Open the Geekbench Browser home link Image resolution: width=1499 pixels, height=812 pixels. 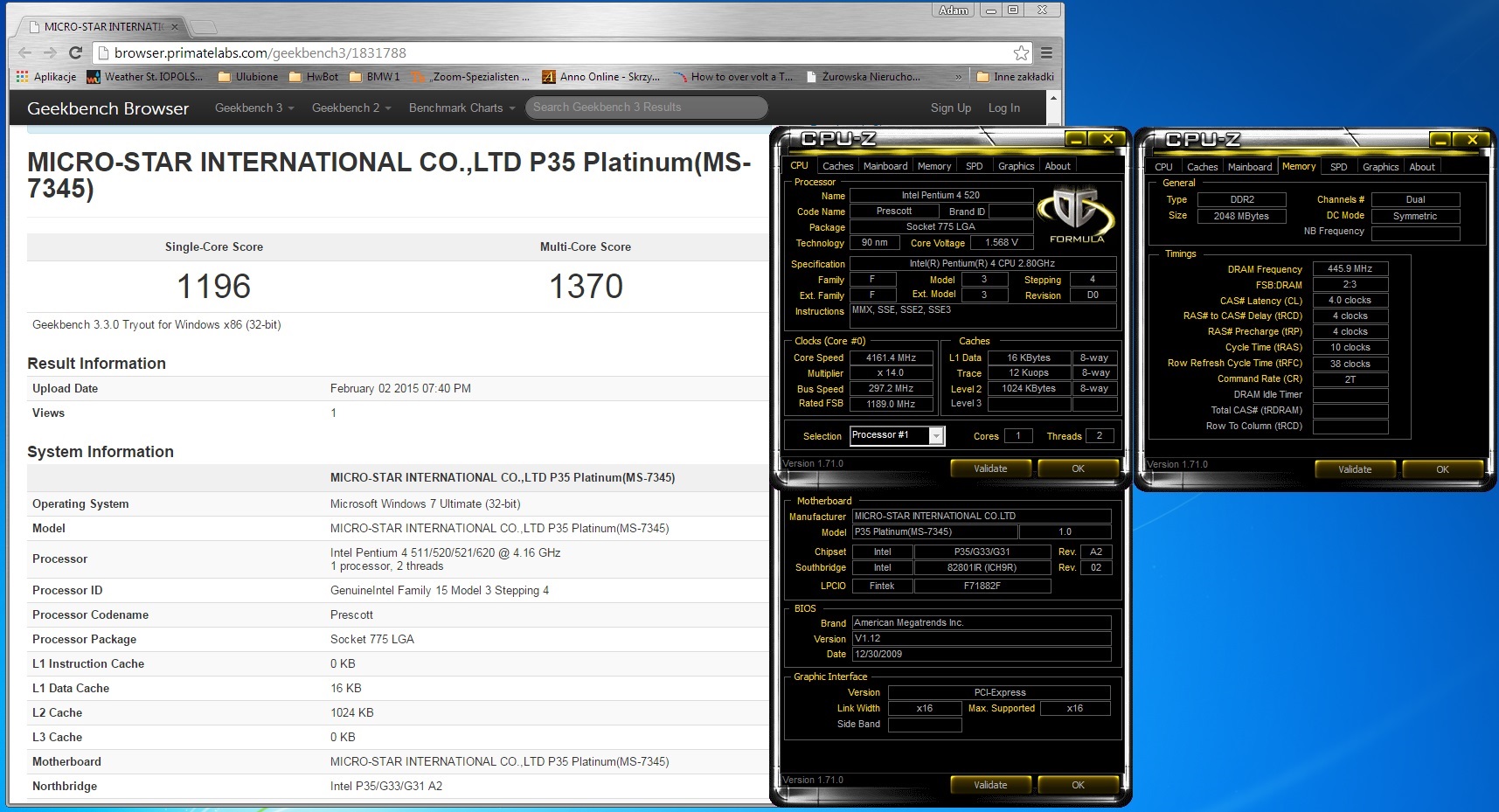108,108
